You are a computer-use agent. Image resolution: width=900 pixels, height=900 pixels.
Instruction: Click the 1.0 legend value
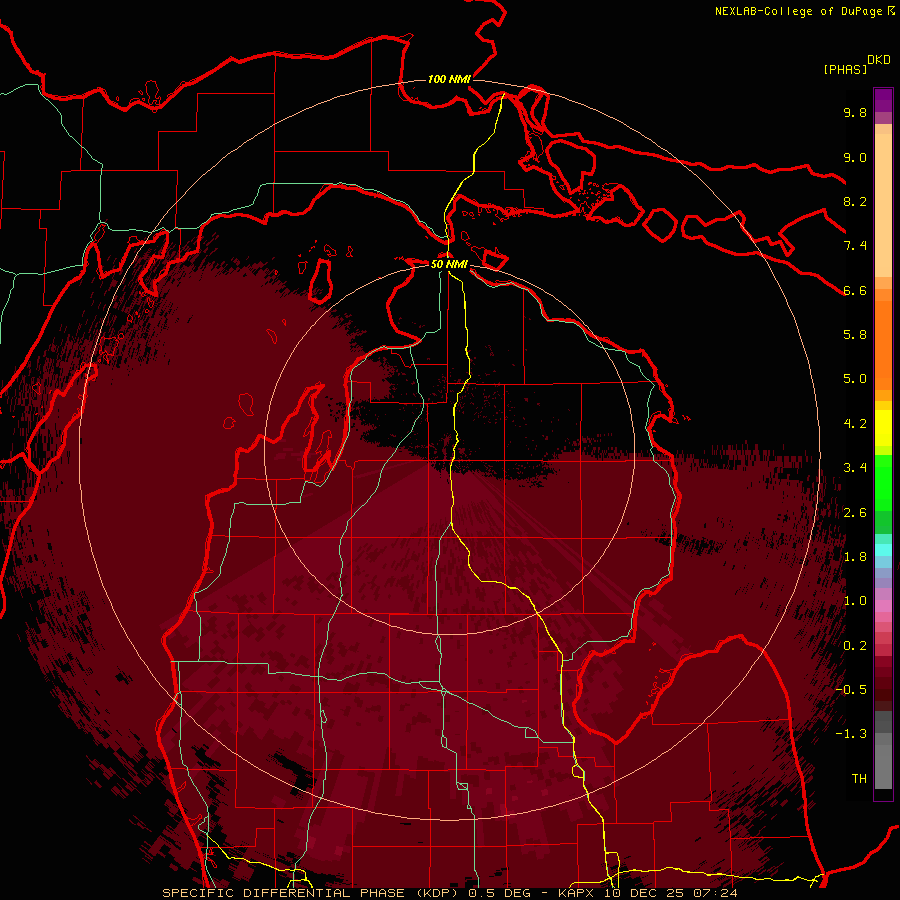(855, 601)
